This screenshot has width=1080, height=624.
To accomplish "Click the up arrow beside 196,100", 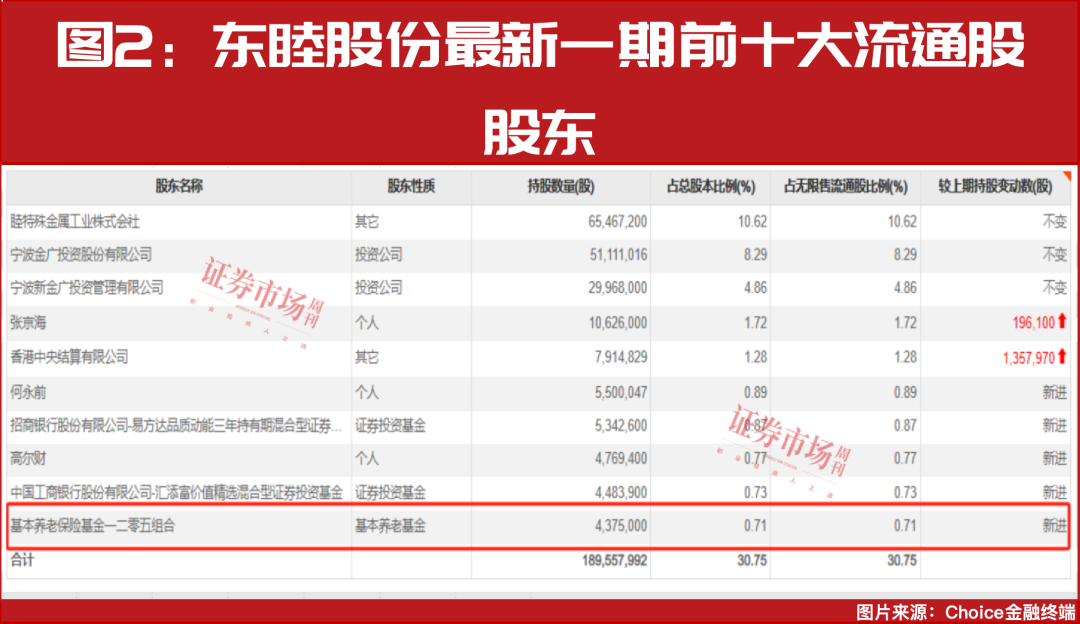I will pyautogui.click(x=1062, y=321).
